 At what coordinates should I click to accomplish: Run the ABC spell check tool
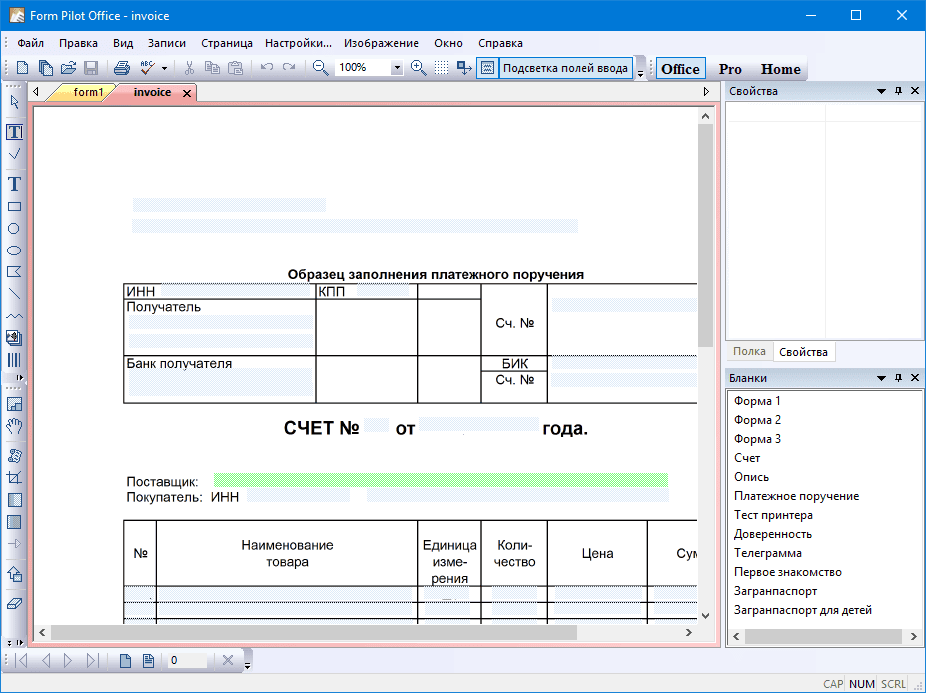147,68
